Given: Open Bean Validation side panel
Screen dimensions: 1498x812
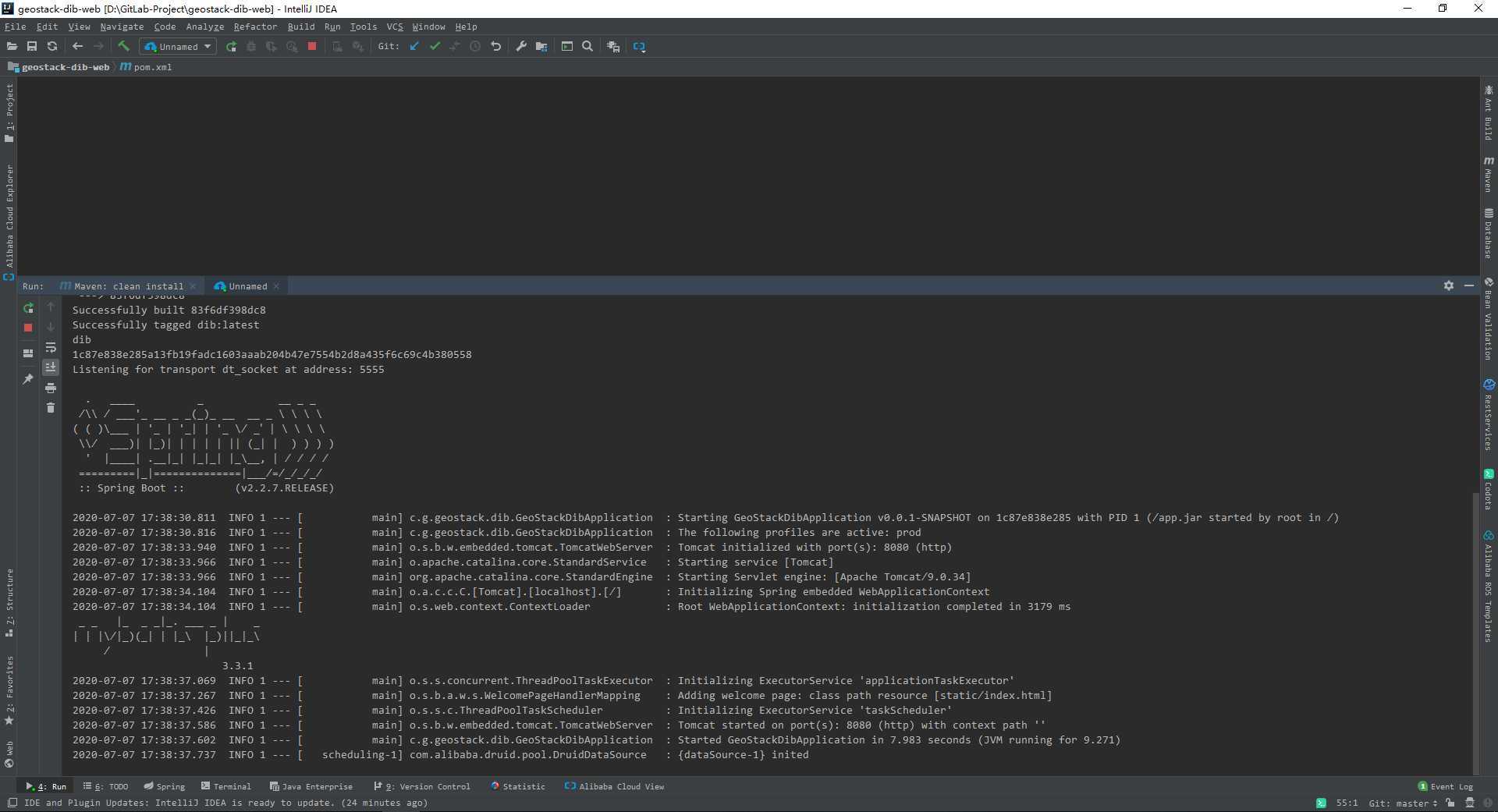Looking at the screenshot, I should click(1489, 319).
